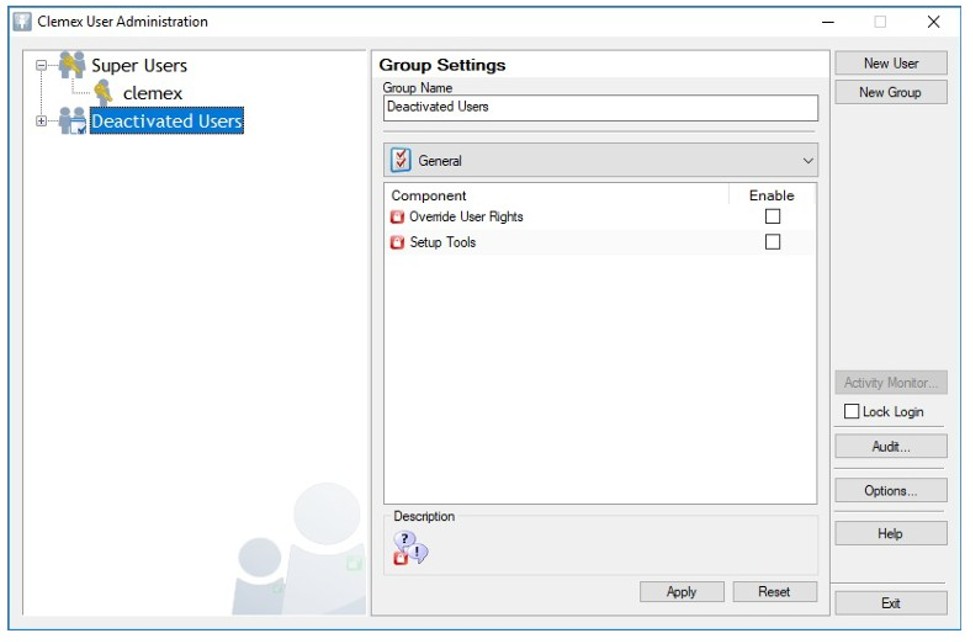The width and height of the screenshot is (973, 642).
Task: Click the lock icon beside Setup Tools
Action: pyautogui.click(x=397, y=242)
